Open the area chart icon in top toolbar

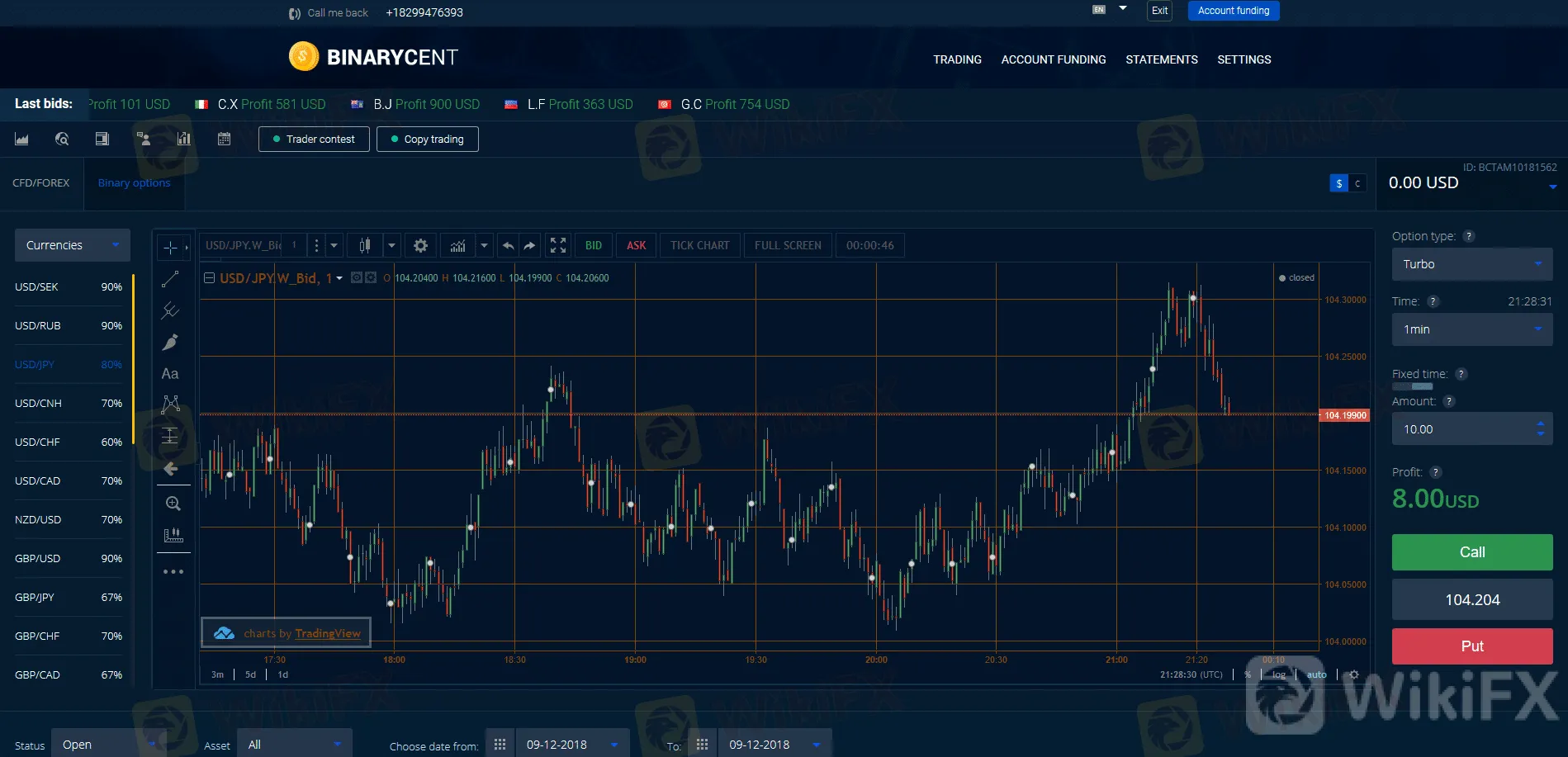click(x=21, y=139)
